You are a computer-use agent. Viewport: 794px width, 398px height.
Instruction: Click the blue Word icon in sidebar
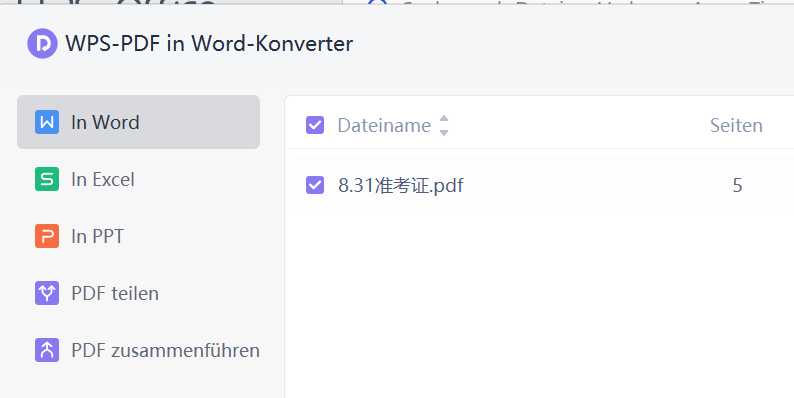tap(47, 122)
